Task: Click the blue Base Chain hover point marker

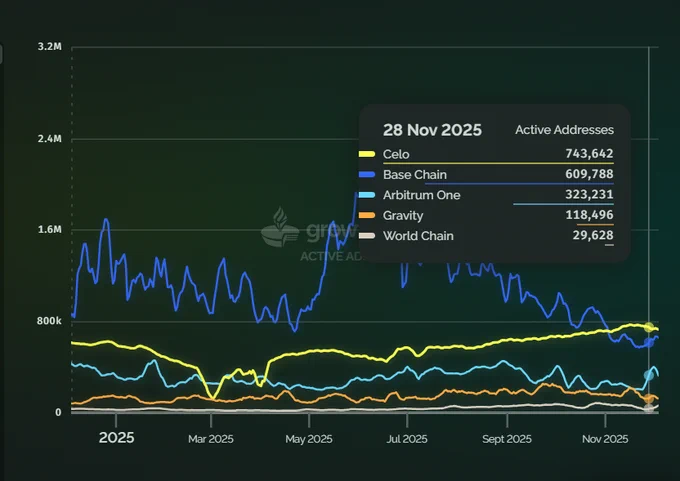Action: pos(649,343)
